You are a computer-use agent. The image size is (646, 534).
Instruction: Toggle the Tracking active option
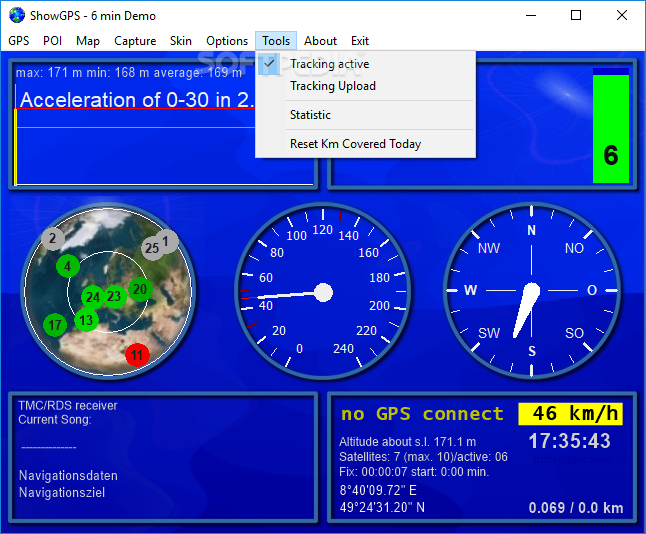[365, 64]
